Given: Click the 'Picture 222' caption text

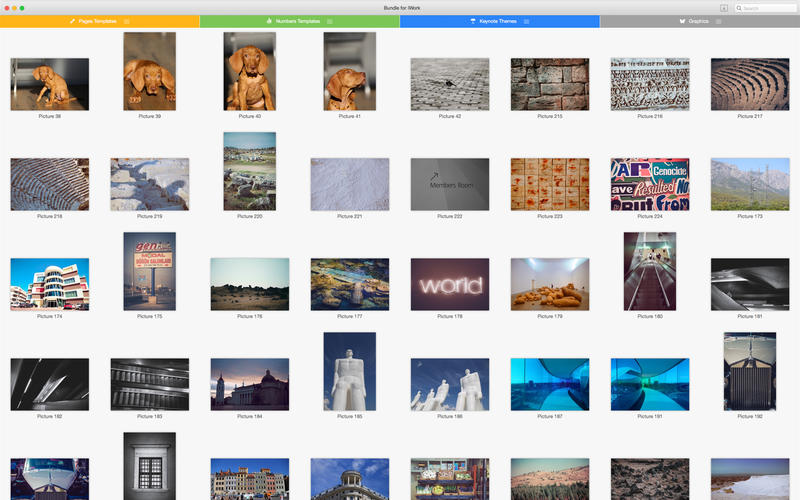Looking at the screenshot, I should 449,216.
